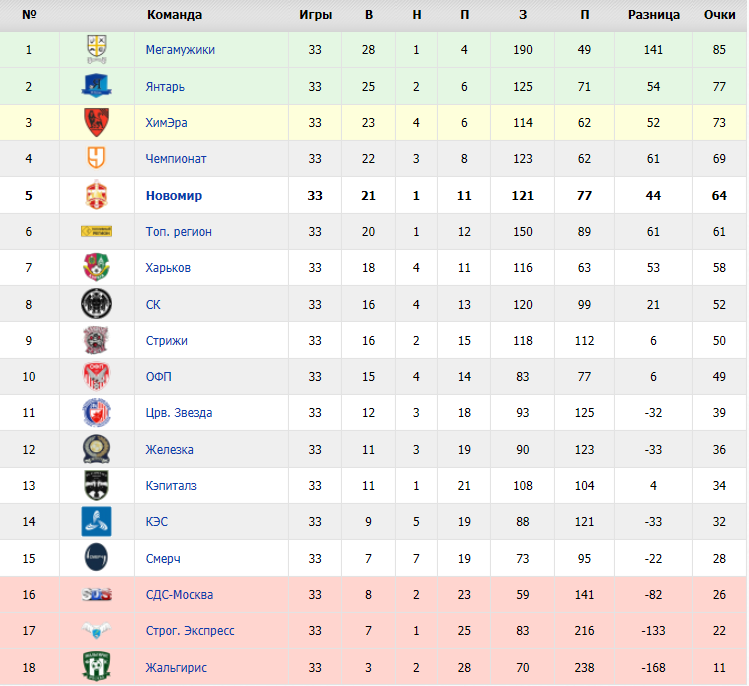Image resolution: width=749 pixels, height=686 pixels.
Task: Click the blue КЭС square logo
Action: click(96, 521)
